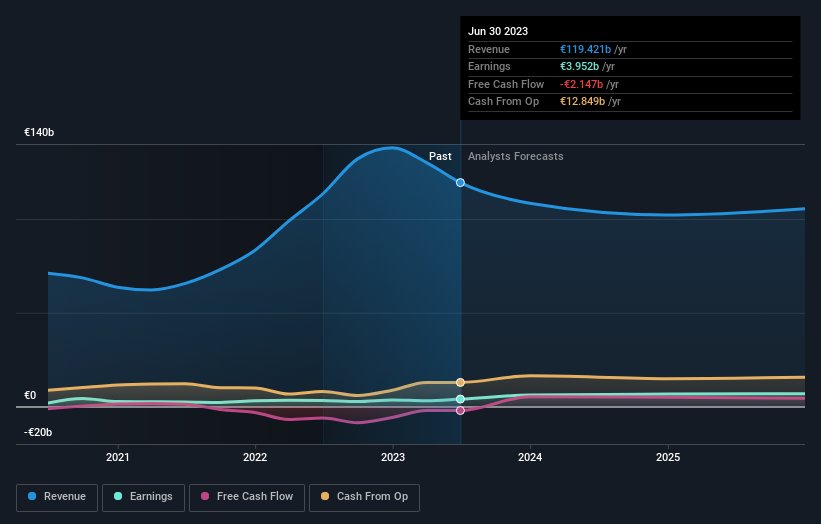Viewport: 821px width, 524px height.
Task: Click the 2024 x-axis label
Action: (x=530, y=458)
